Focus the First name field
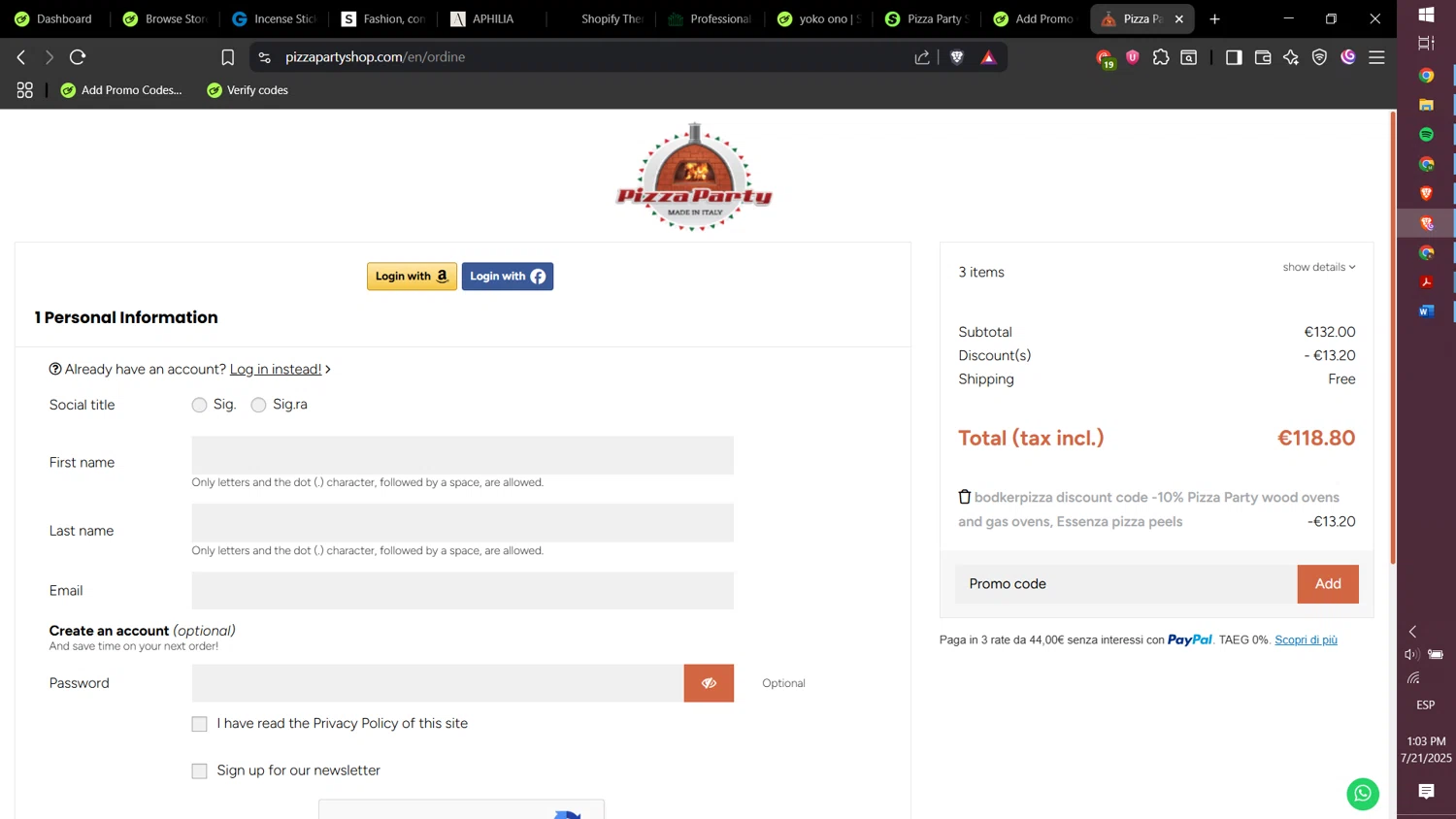1456x819 pixels. point(463,455)
